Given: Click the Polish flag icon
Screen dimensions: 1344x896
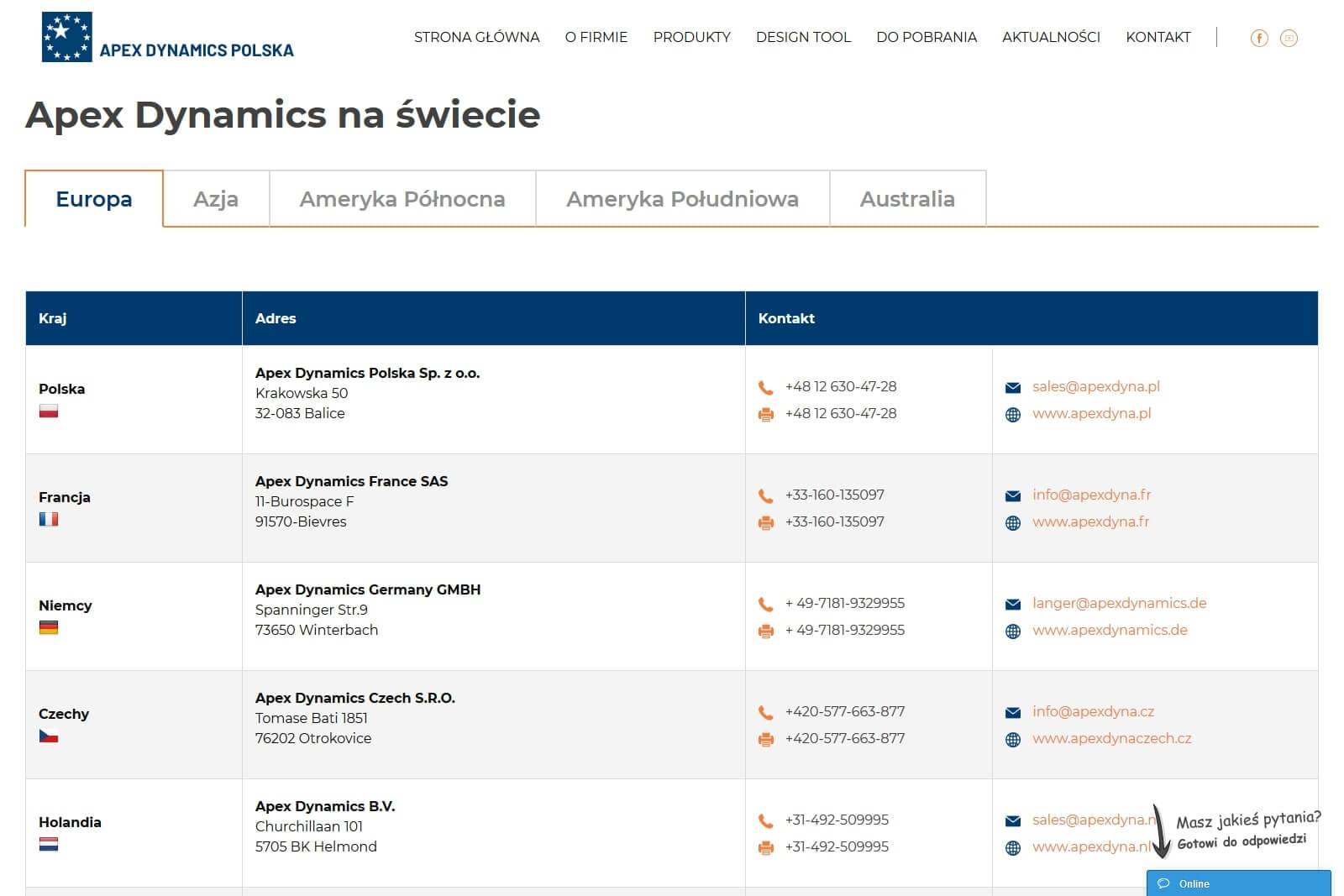Looking at the screenshot, I should 49,411.
